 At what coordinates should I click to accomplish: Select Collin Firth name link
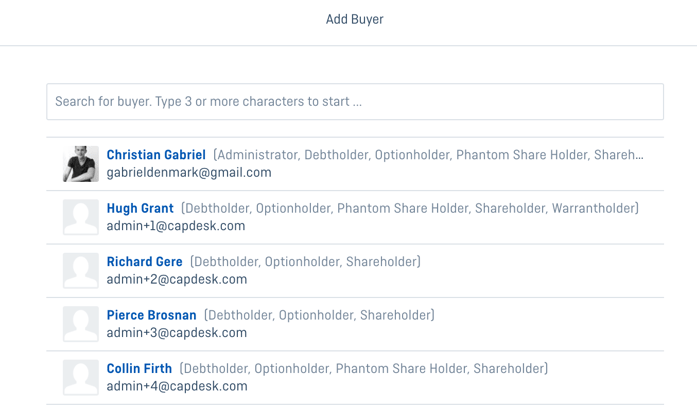click(139, 368)
